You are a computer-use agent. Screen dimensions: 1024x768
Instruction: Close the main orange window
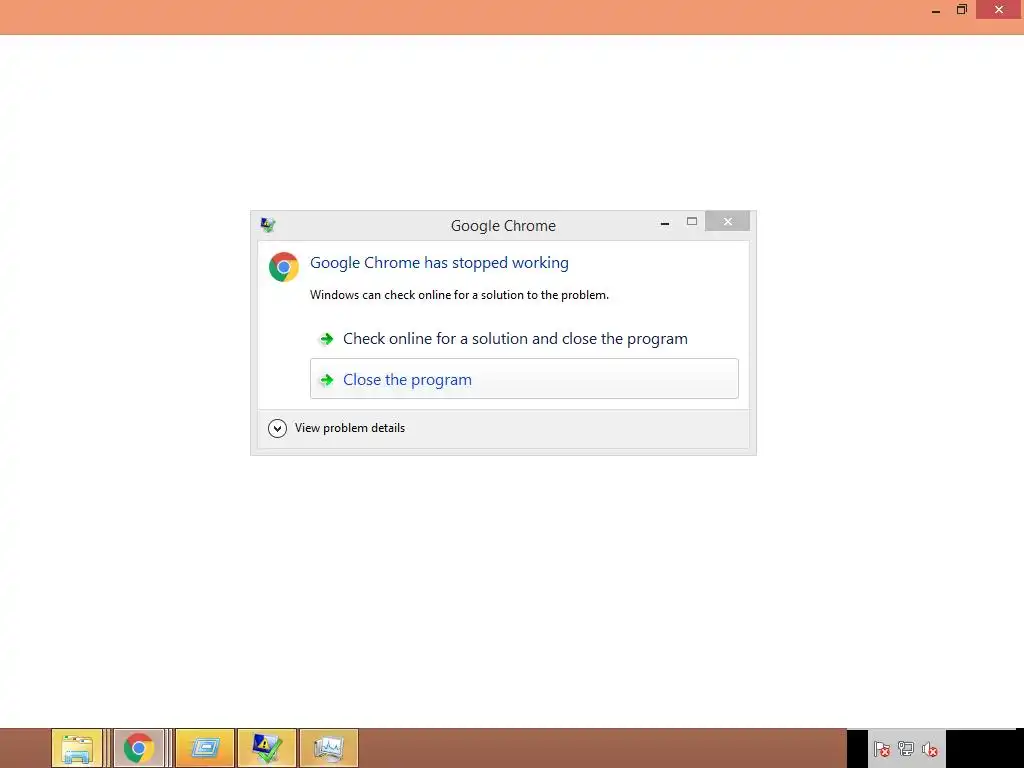coord(999,10)
